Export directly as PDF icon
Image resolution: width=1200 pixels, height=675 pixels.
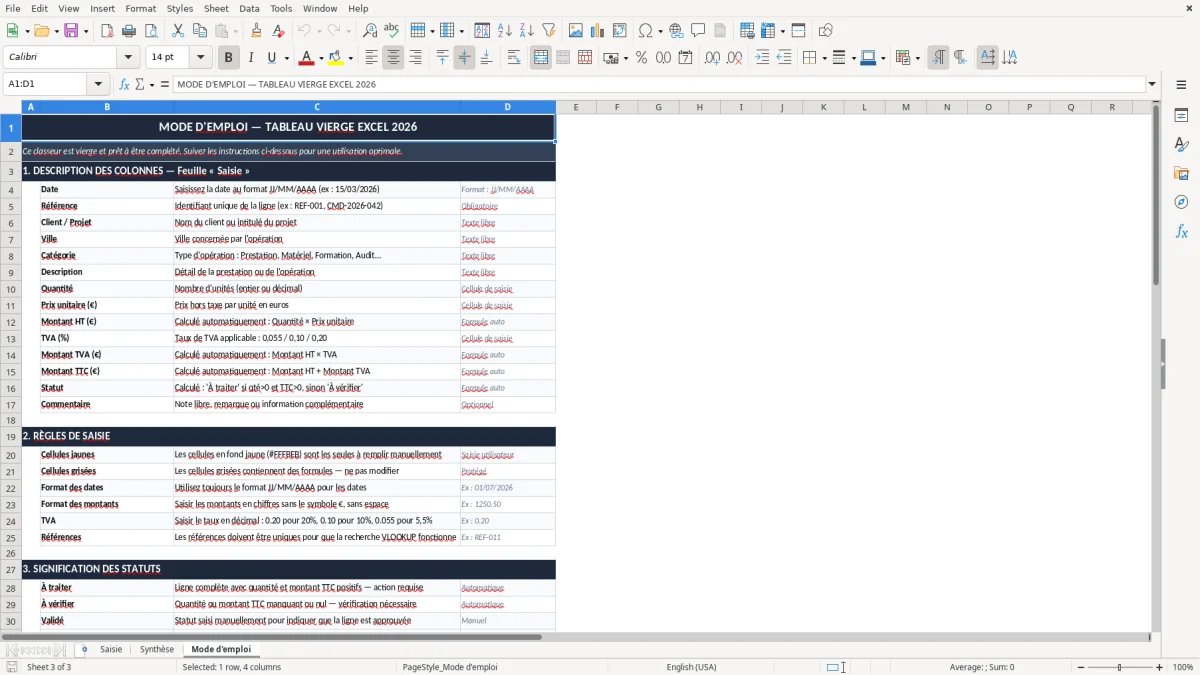coord(107,31)
